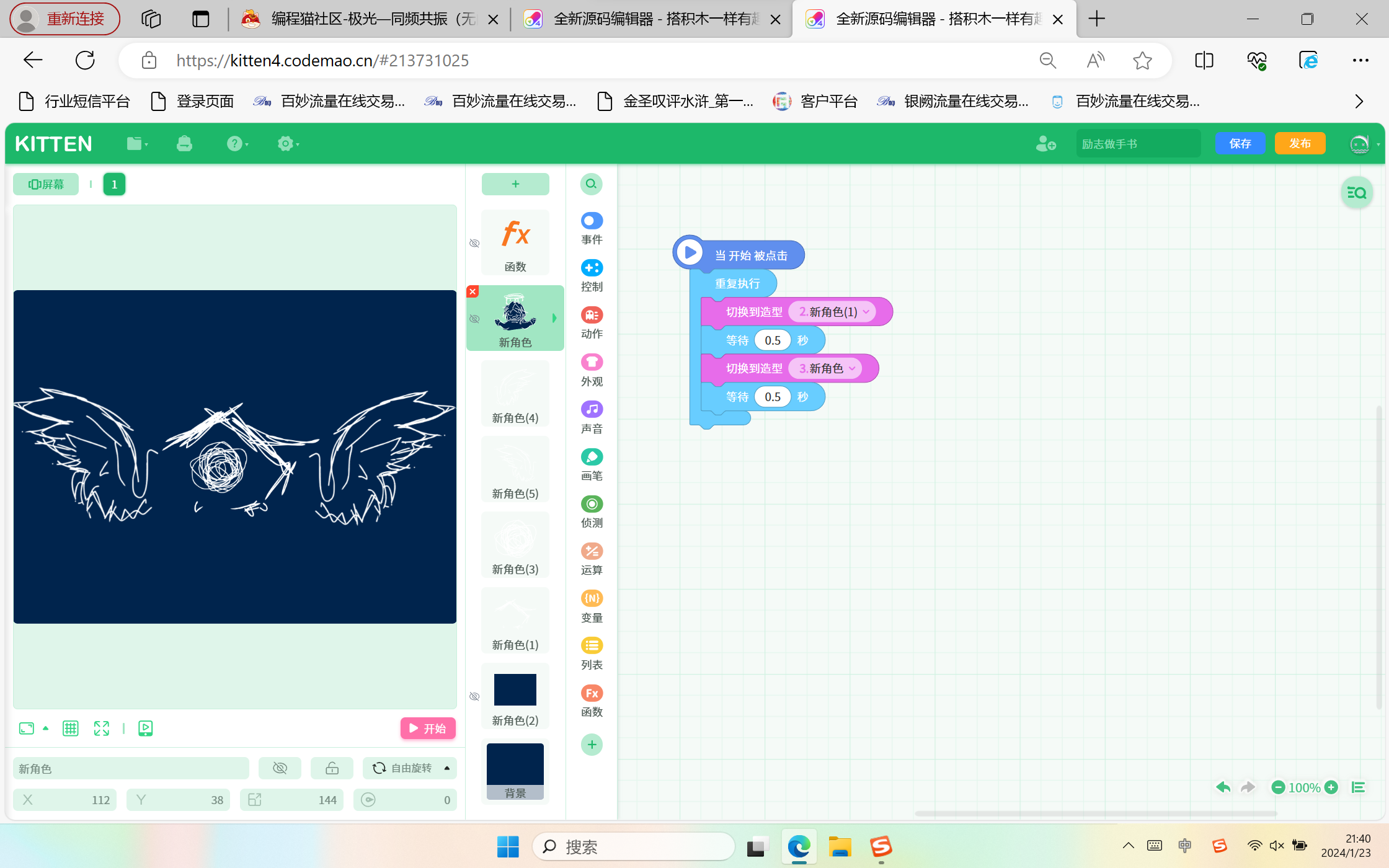Toggle visibility of selected 新角色 sprite
Screen dimensions: 1389x868
pyautogui.click(x=474, y=319)
